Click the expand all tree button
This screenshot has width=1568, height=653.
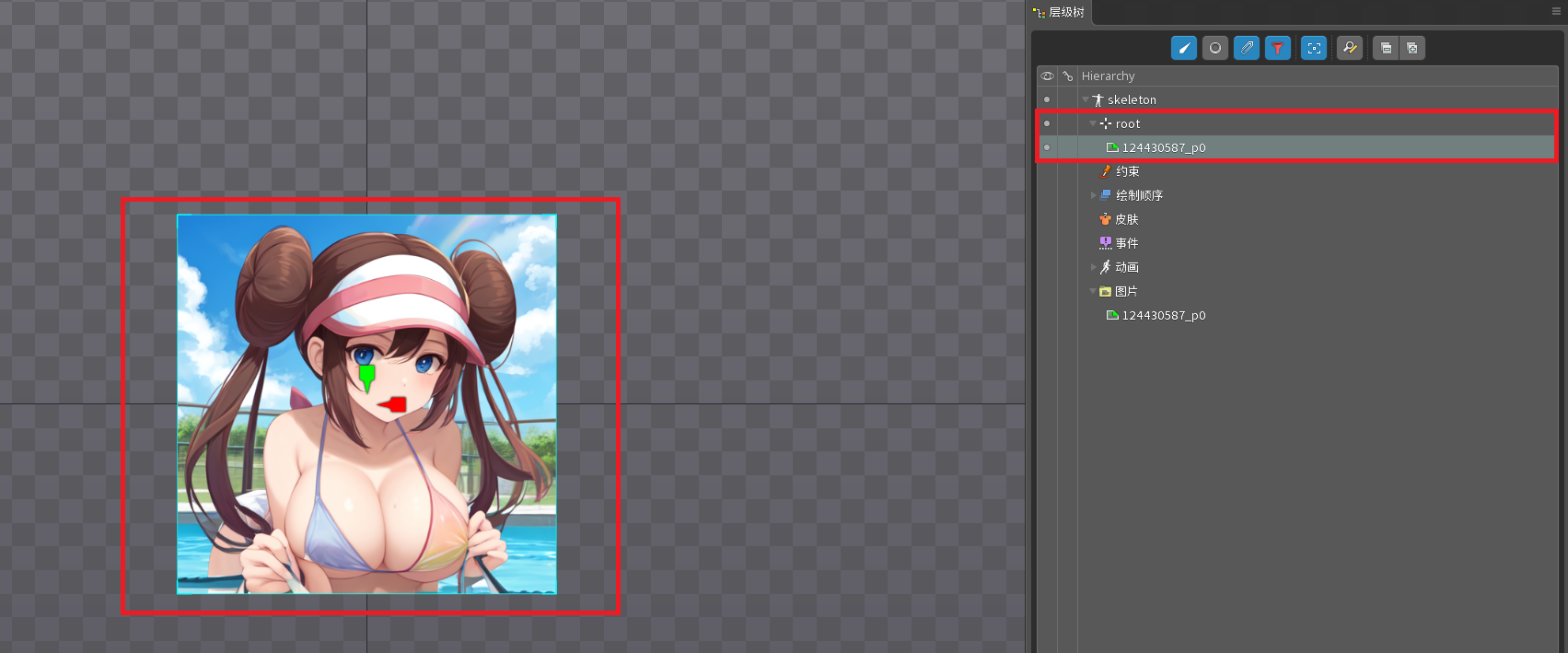pos(1412,48)
